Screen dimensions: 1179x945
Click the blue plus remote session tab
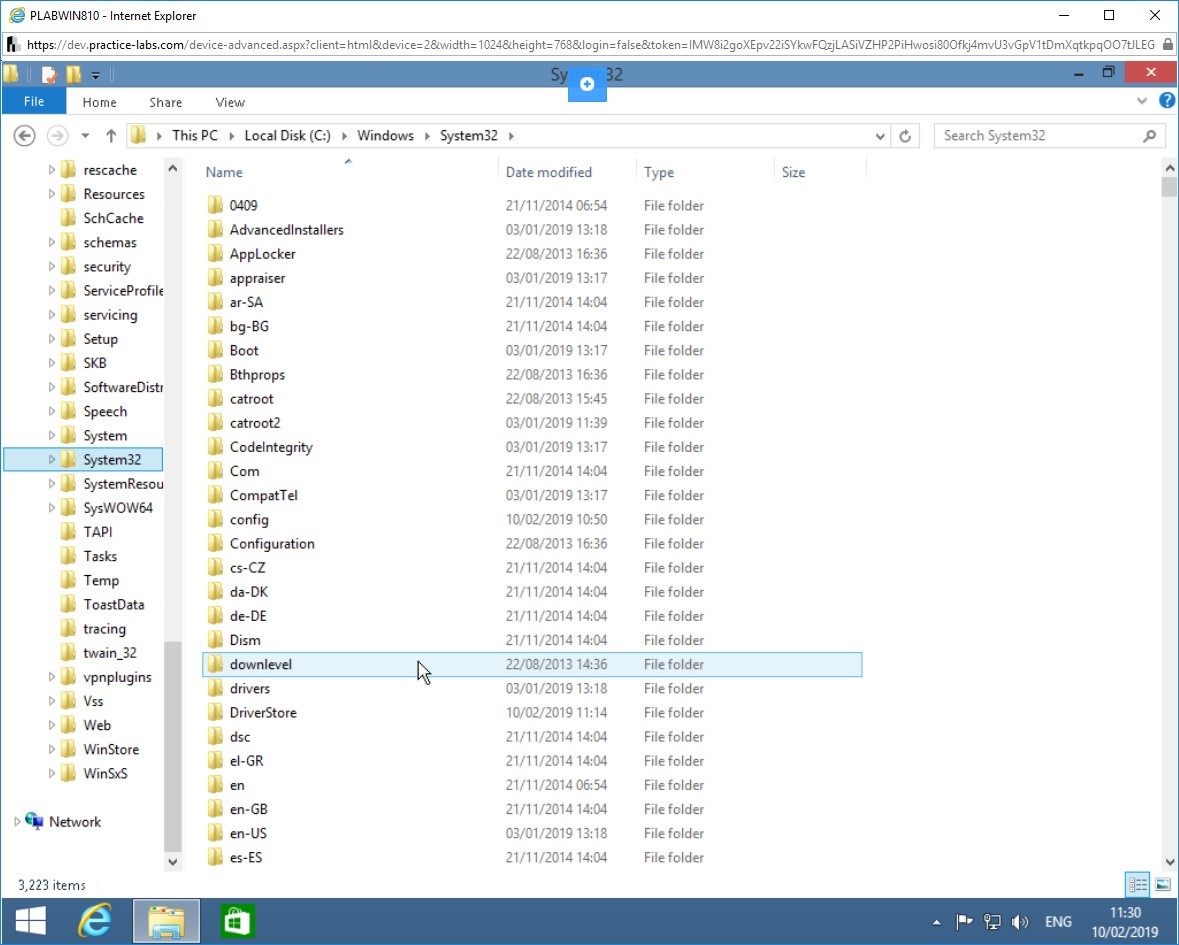click(587, 83)
